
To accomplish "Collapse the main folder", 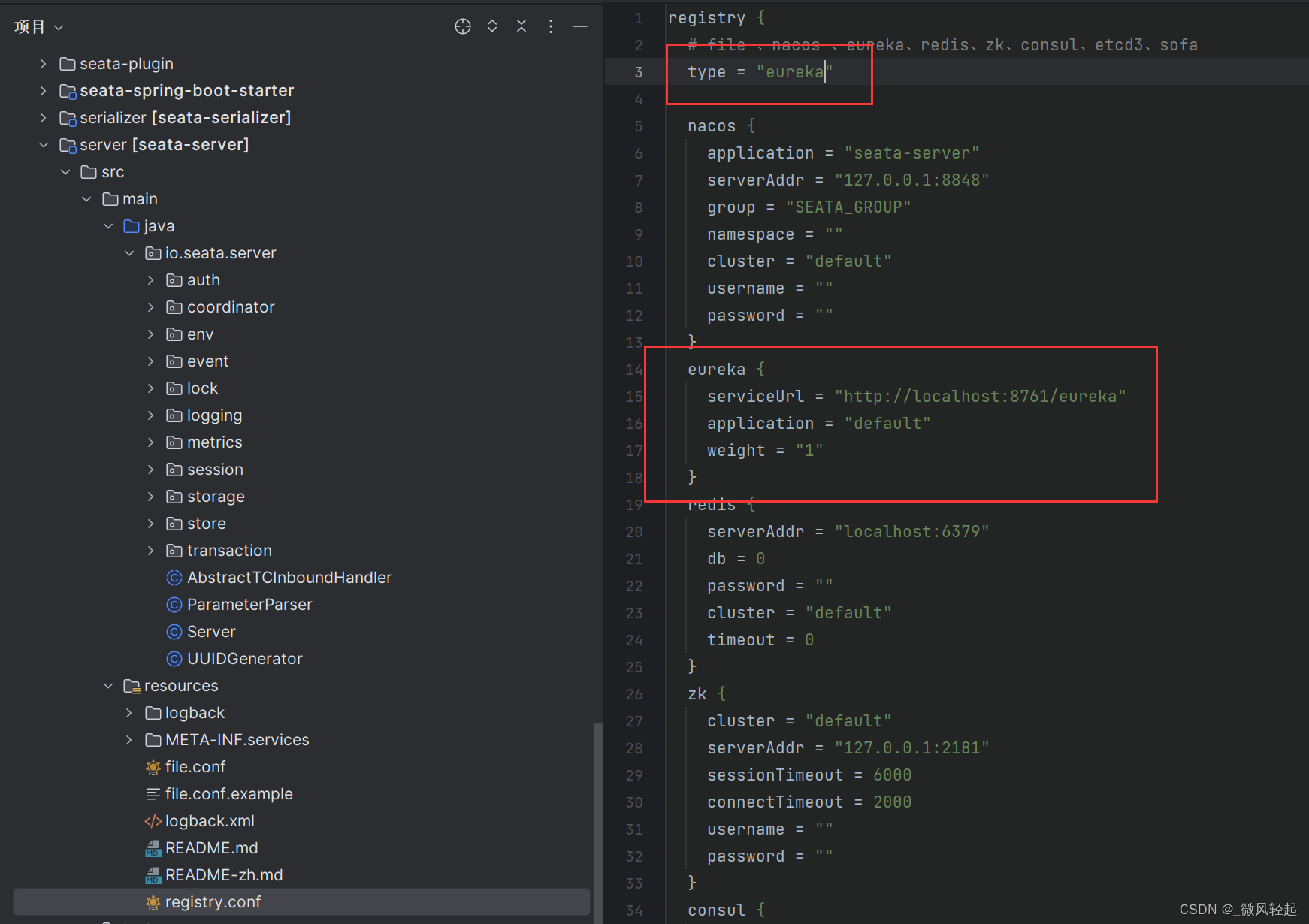I will pos(86,199).
